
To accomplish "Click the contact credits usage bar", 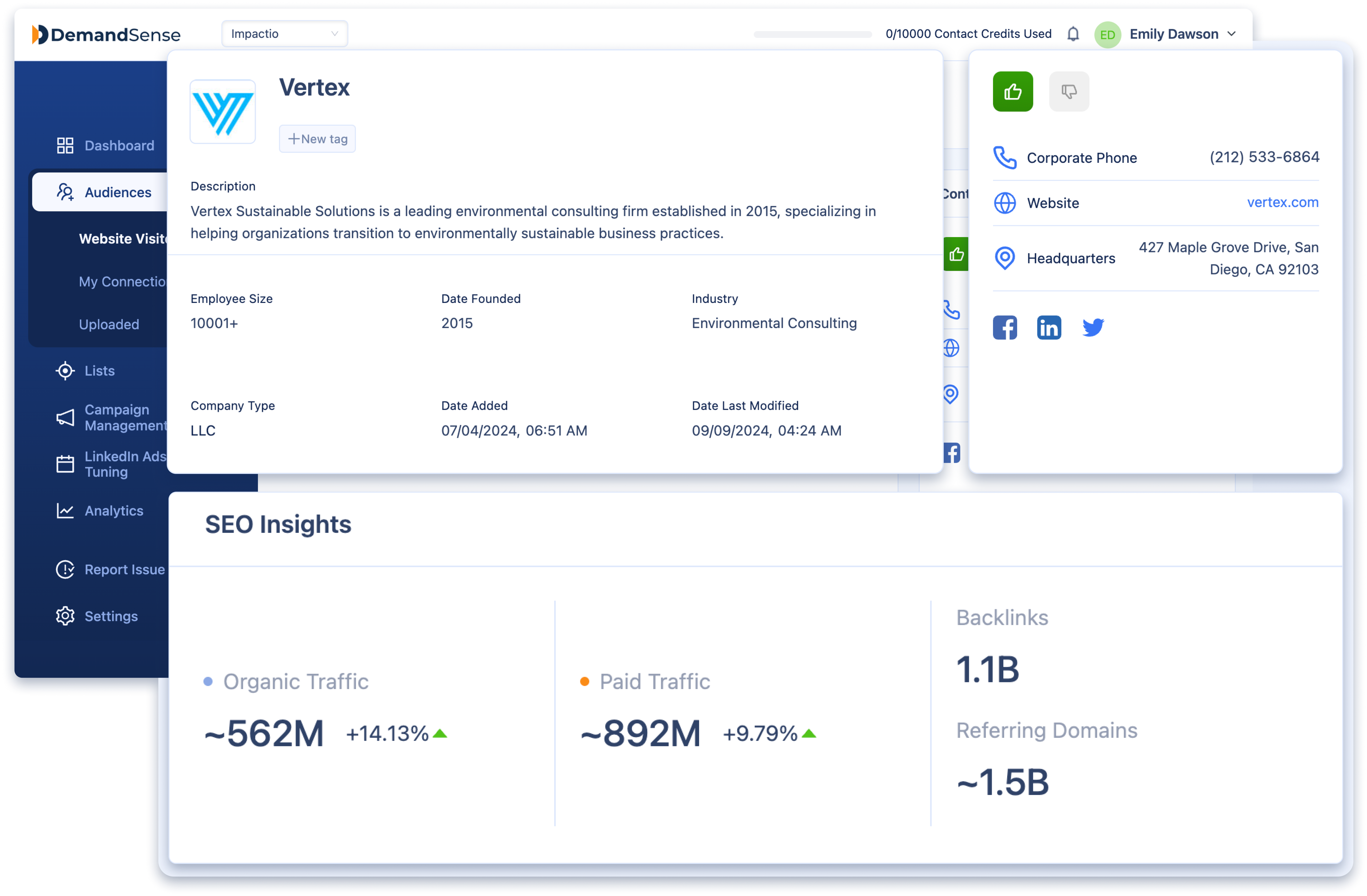I will coord(813,34).
